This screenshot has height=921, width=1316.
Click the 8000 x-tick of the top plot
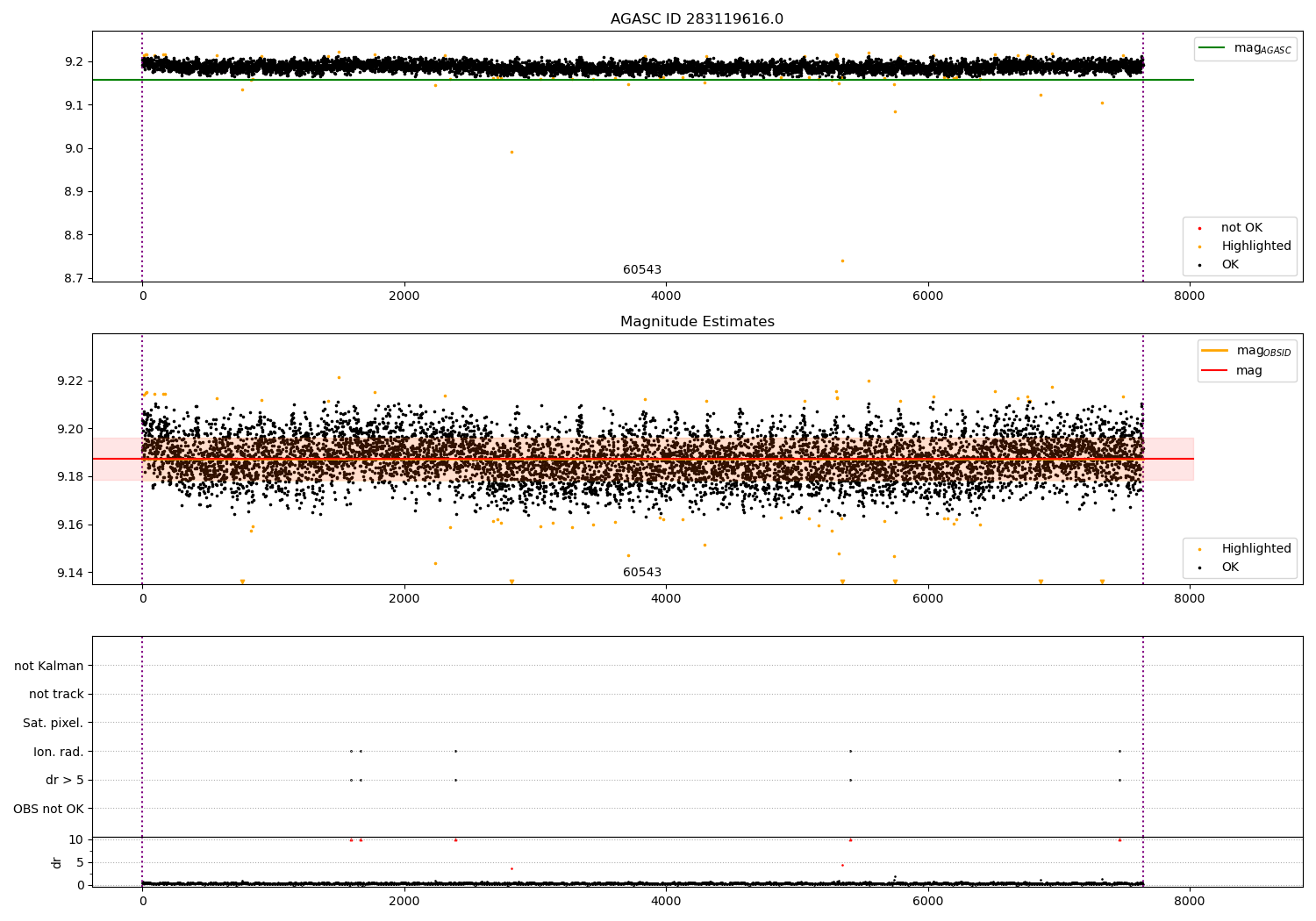[1189, 296]
